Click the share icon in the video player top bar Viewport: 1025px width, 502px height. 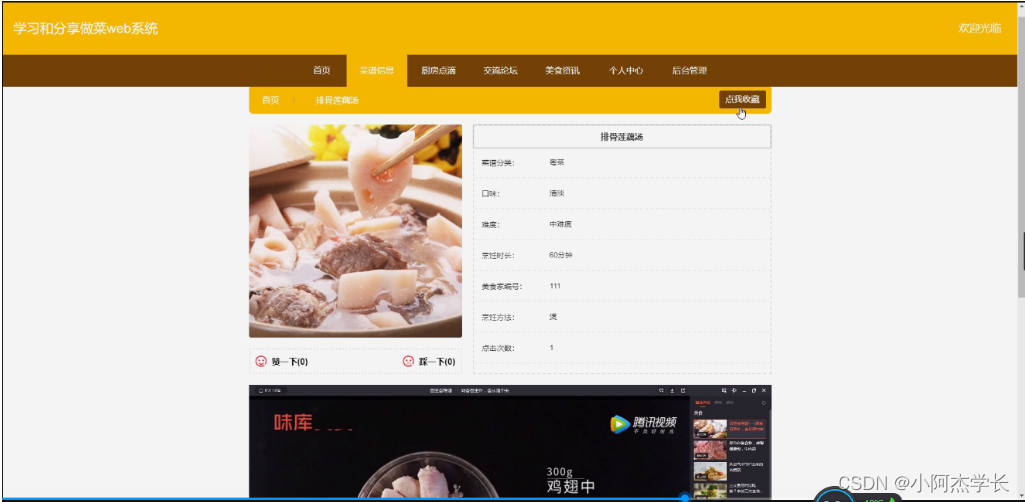pos(683,391)
